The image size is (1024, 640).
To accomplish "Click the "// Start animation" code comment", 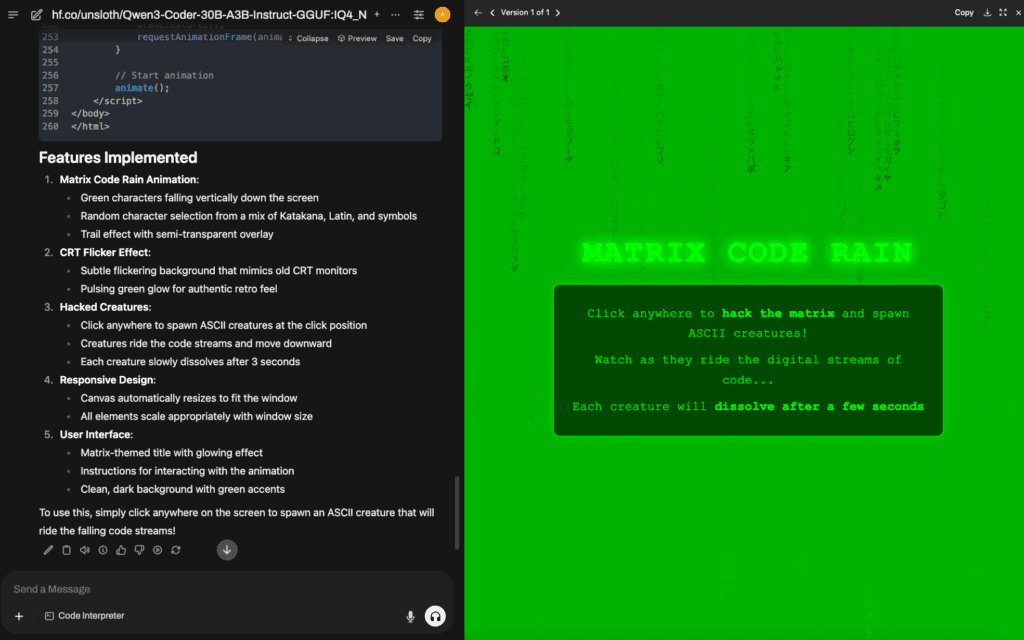I will (x=165, y=75).
